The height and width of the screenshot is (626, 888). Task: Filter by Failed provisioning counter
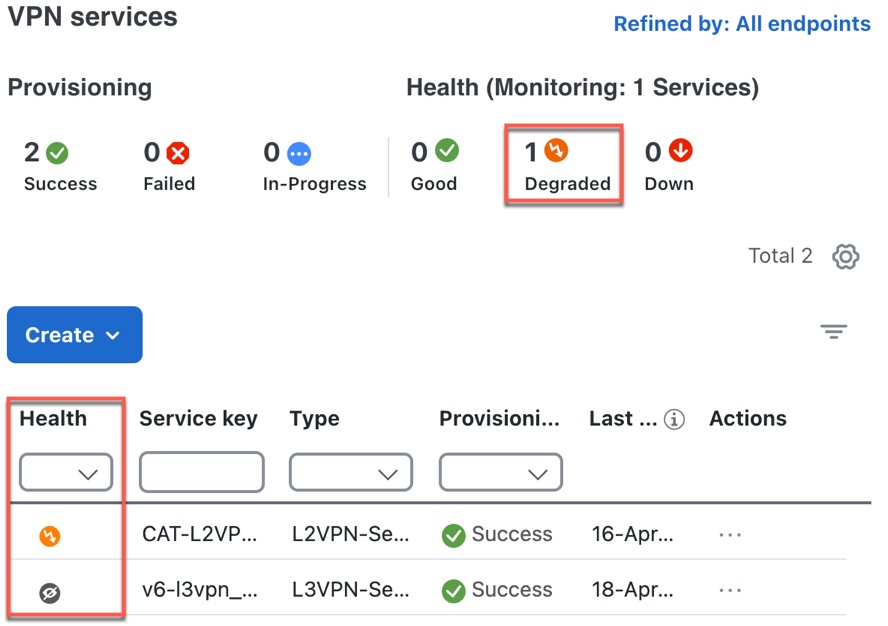point(169,167)
